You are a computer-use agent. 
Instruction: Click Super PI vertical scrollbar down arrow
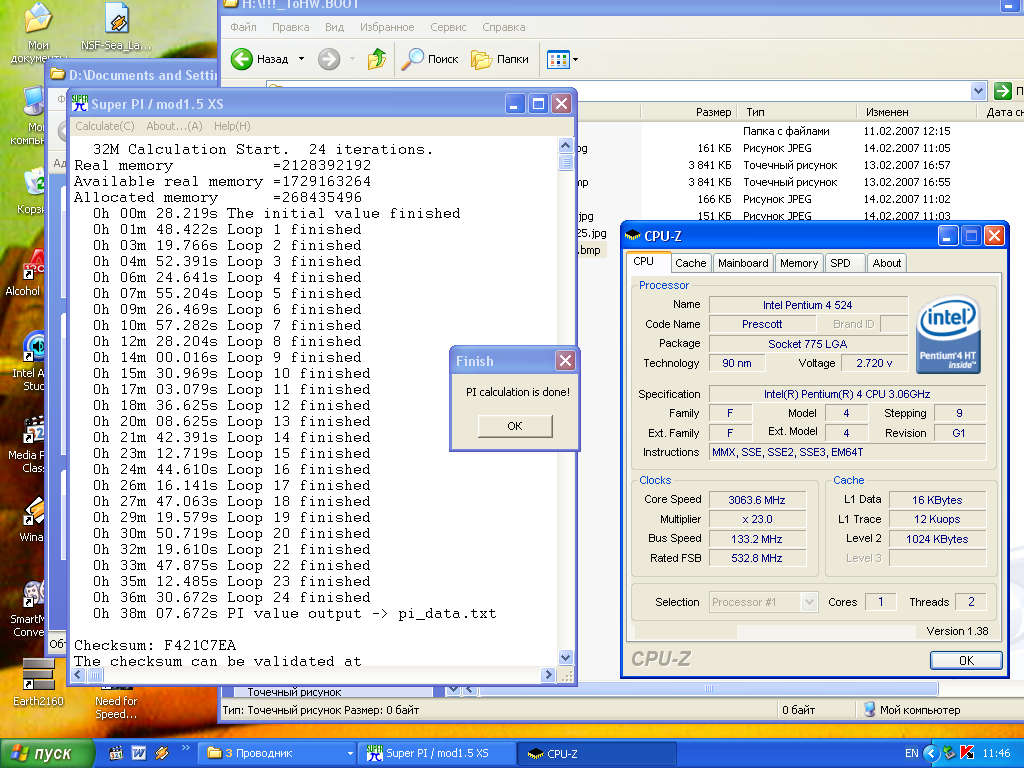[x=566, y=657]
